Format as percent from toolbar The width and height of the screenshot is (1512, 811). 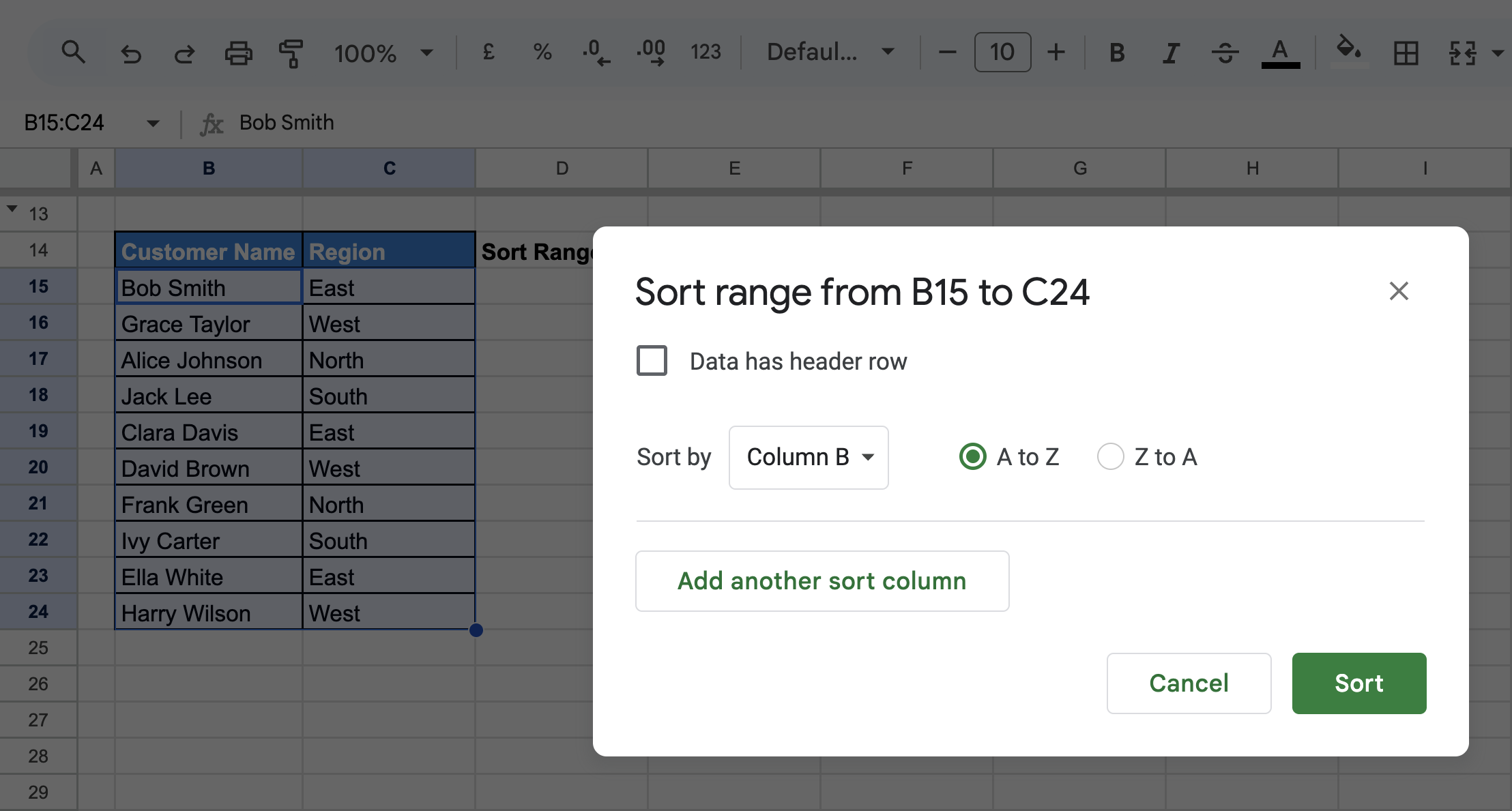[x=542, y=52]
